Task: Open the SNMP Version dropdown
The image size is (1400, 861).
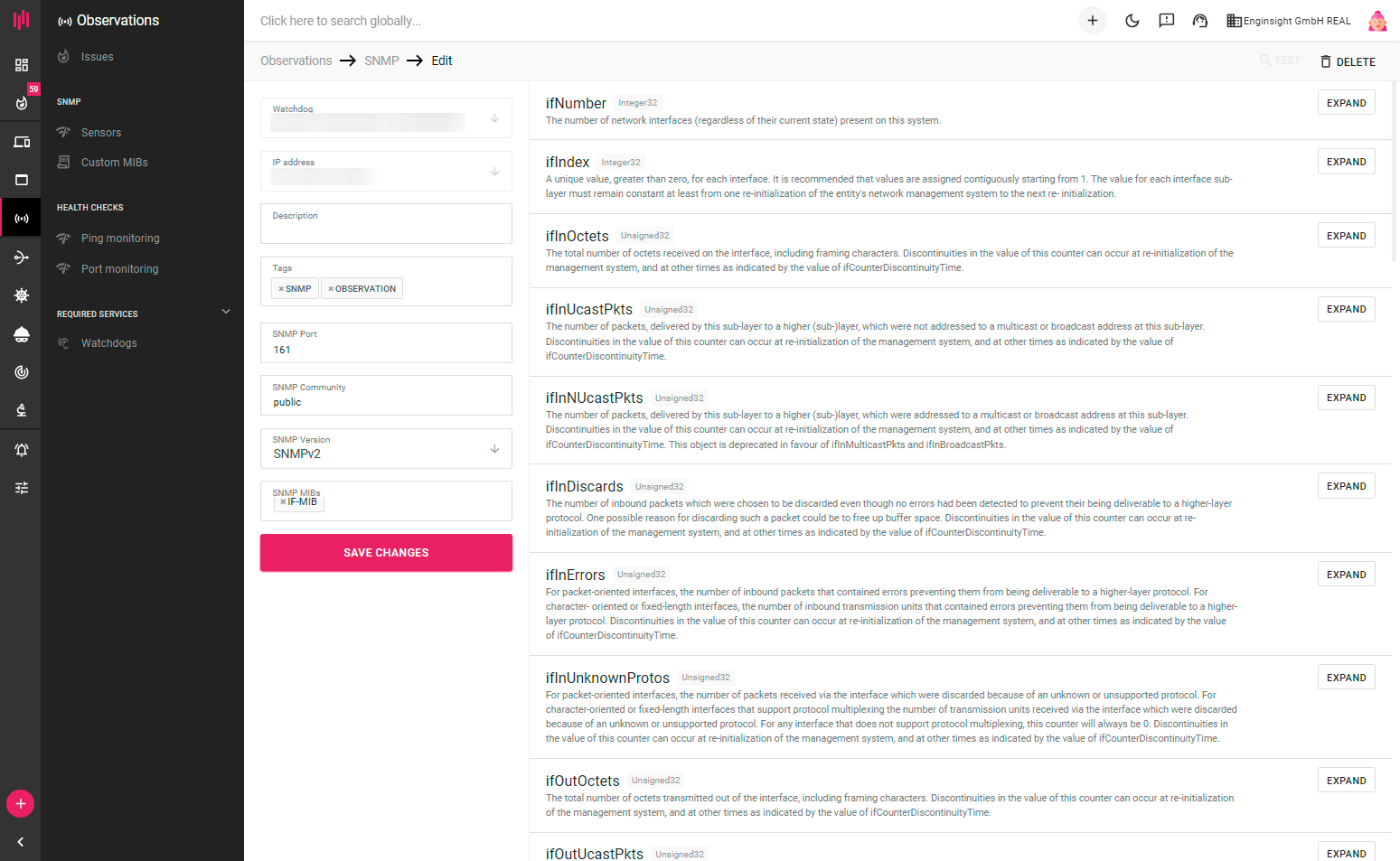Action: pyautogui.click(x=494, y=449)
